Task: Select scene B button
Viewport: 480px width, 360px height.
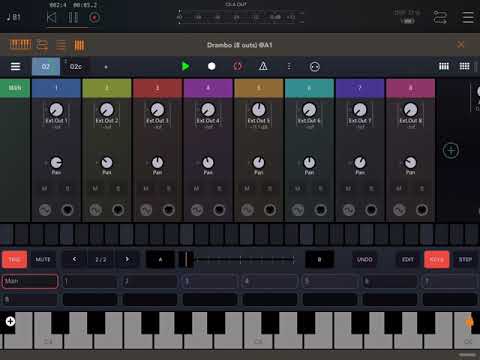Action: pyautogui.click(x=319, y=259)
